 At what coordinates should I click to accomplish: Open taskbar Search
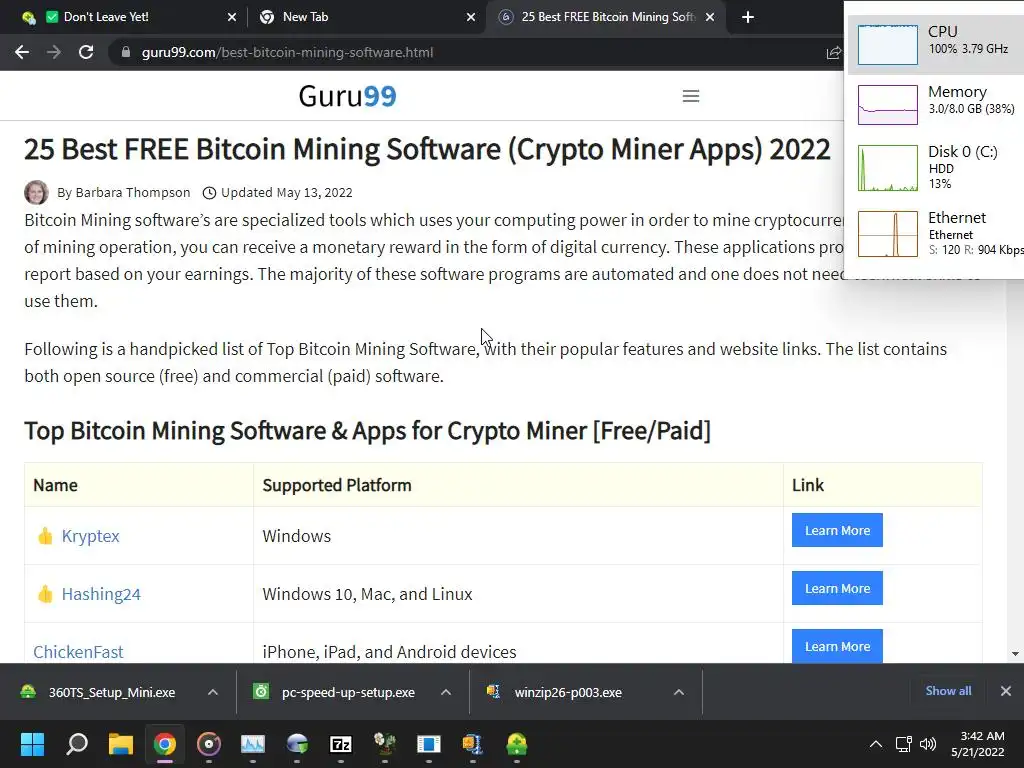click(x=77, y=744)
